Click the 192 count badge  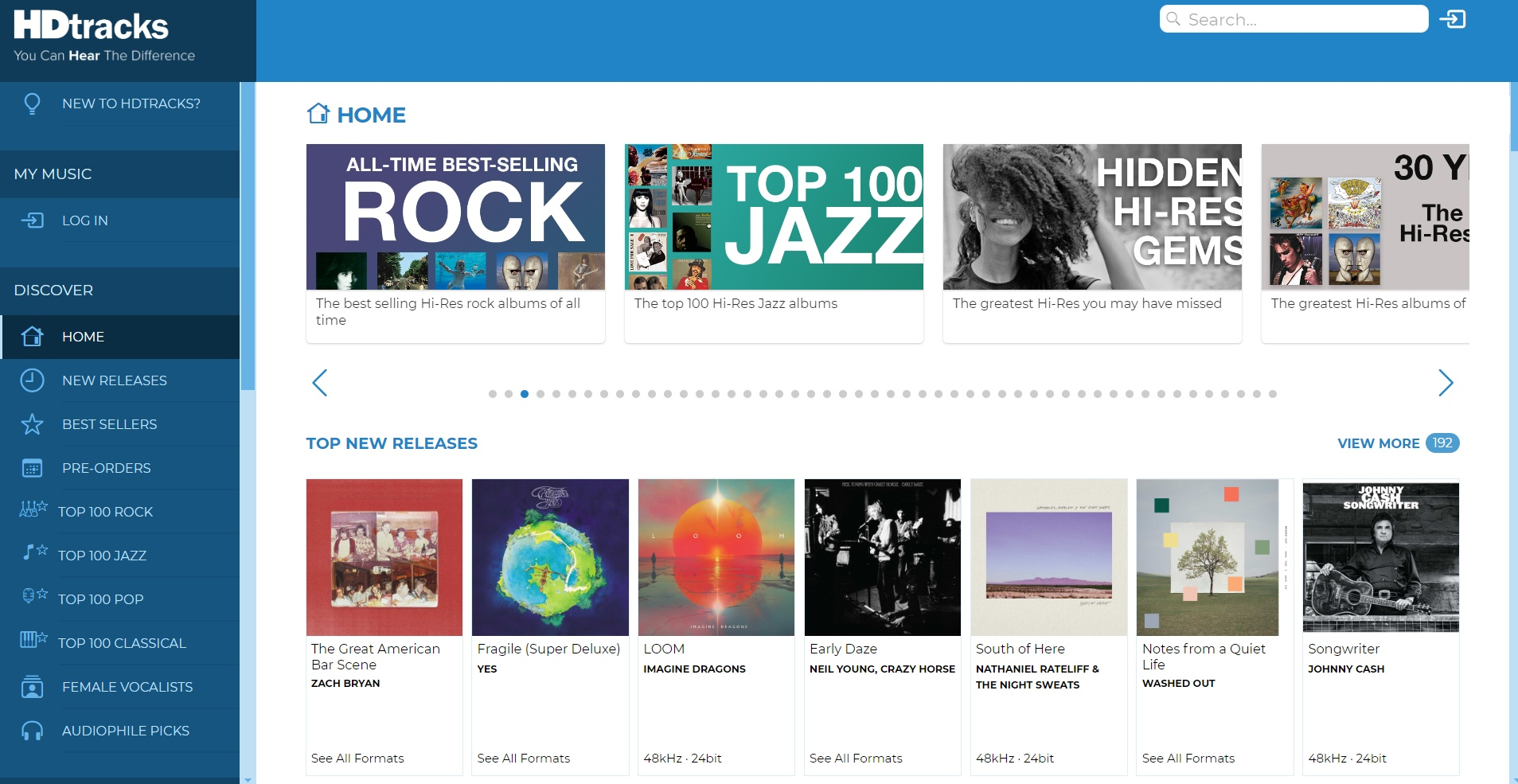tap(1442, 443)
